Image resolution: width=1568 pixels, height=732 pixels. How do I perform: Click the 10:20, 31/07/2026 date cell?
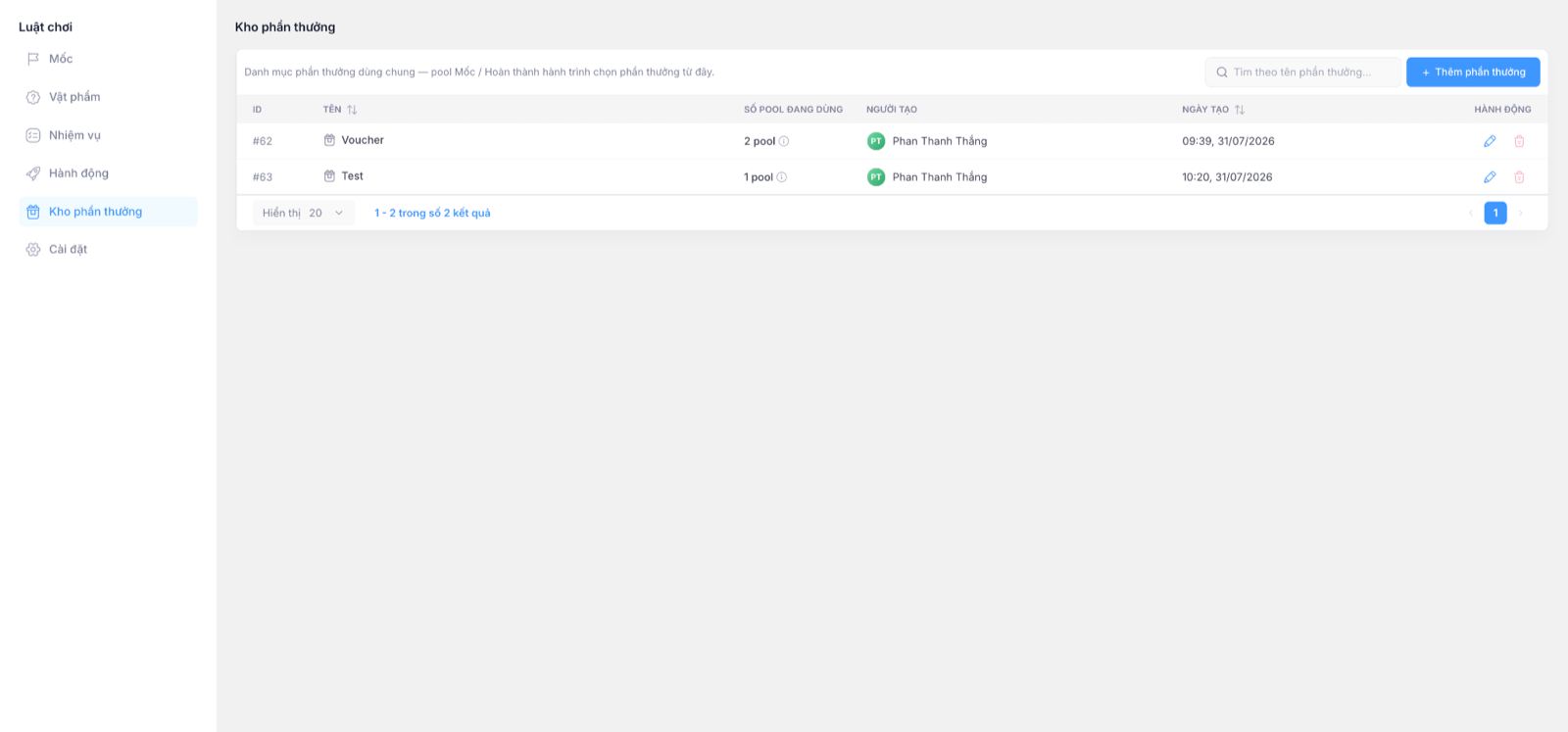[x=1227, y=177]
